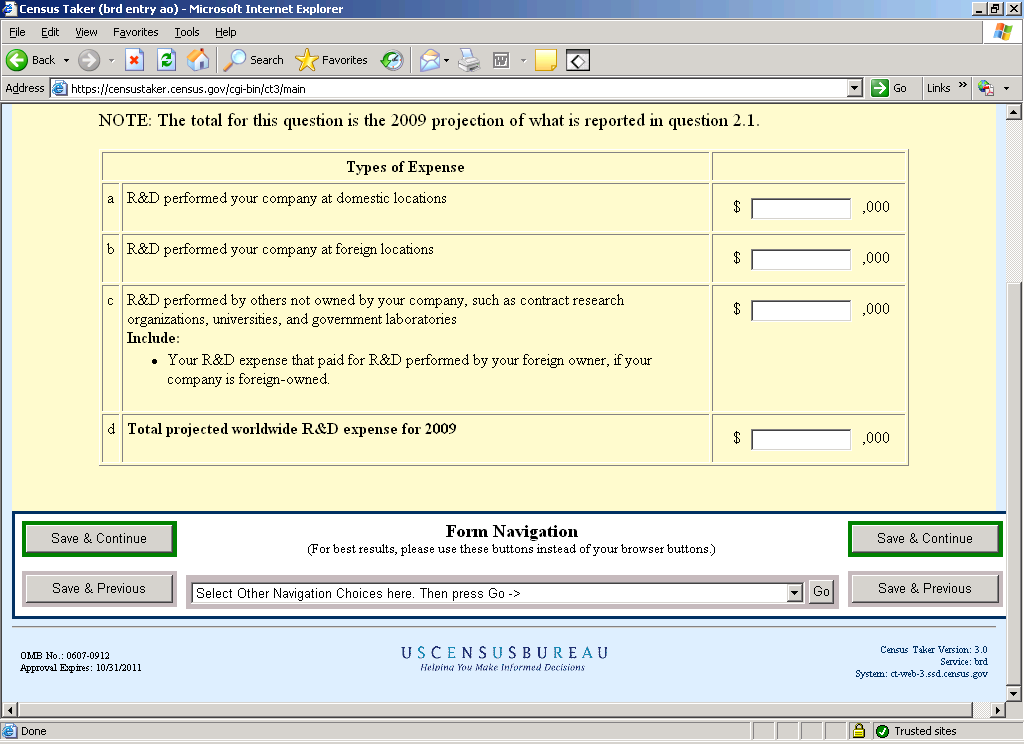Open the History toolbar icon
1024x744 pixels.
pos(391,60)
